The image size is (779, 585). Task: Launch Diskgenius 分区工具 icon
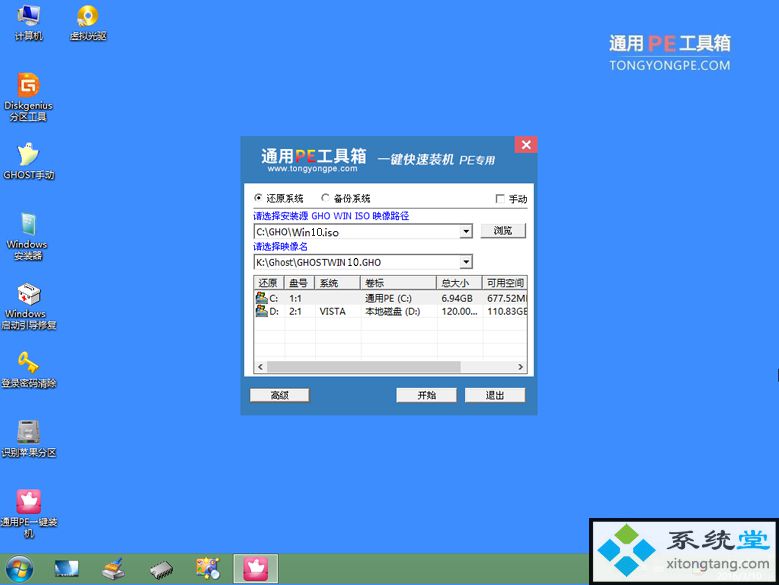(x=28, y=97)
